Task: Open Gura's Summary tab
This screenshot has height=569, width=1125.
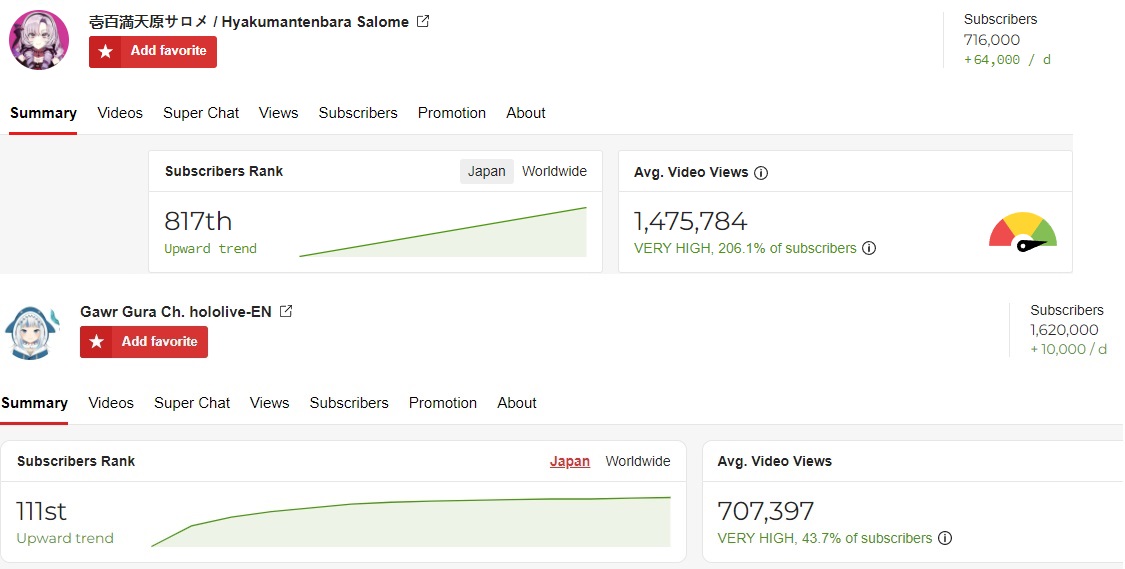Action: coord(34,403)
